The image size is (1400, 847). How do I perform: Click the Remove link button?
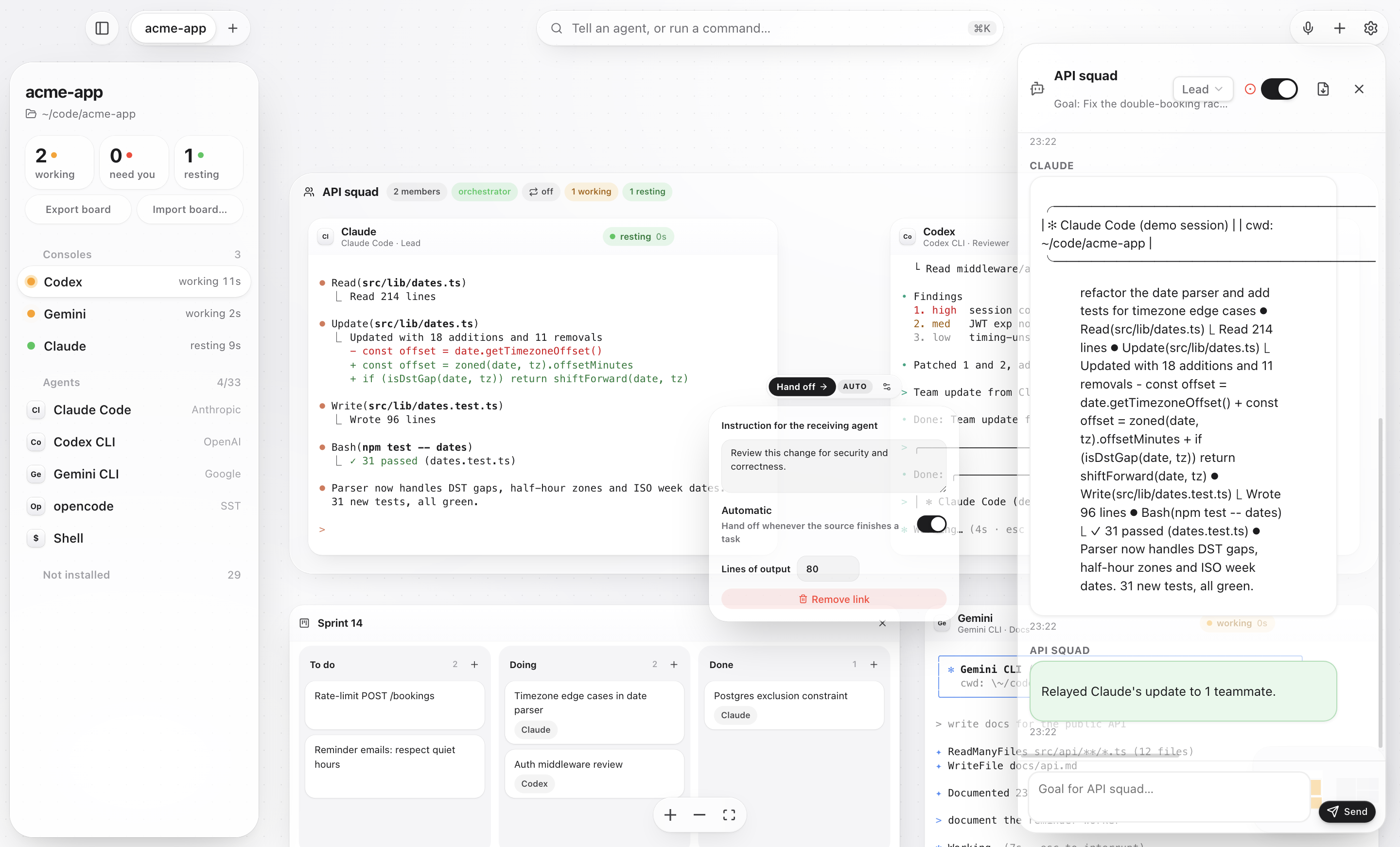tap(834, 599)
